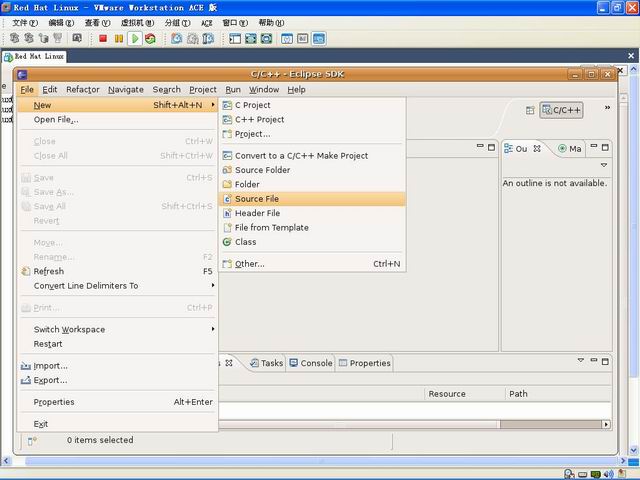This screenshot has height=480, width=640.
Task: Open bottom Problems panel view menu
Action: (580, 360)
